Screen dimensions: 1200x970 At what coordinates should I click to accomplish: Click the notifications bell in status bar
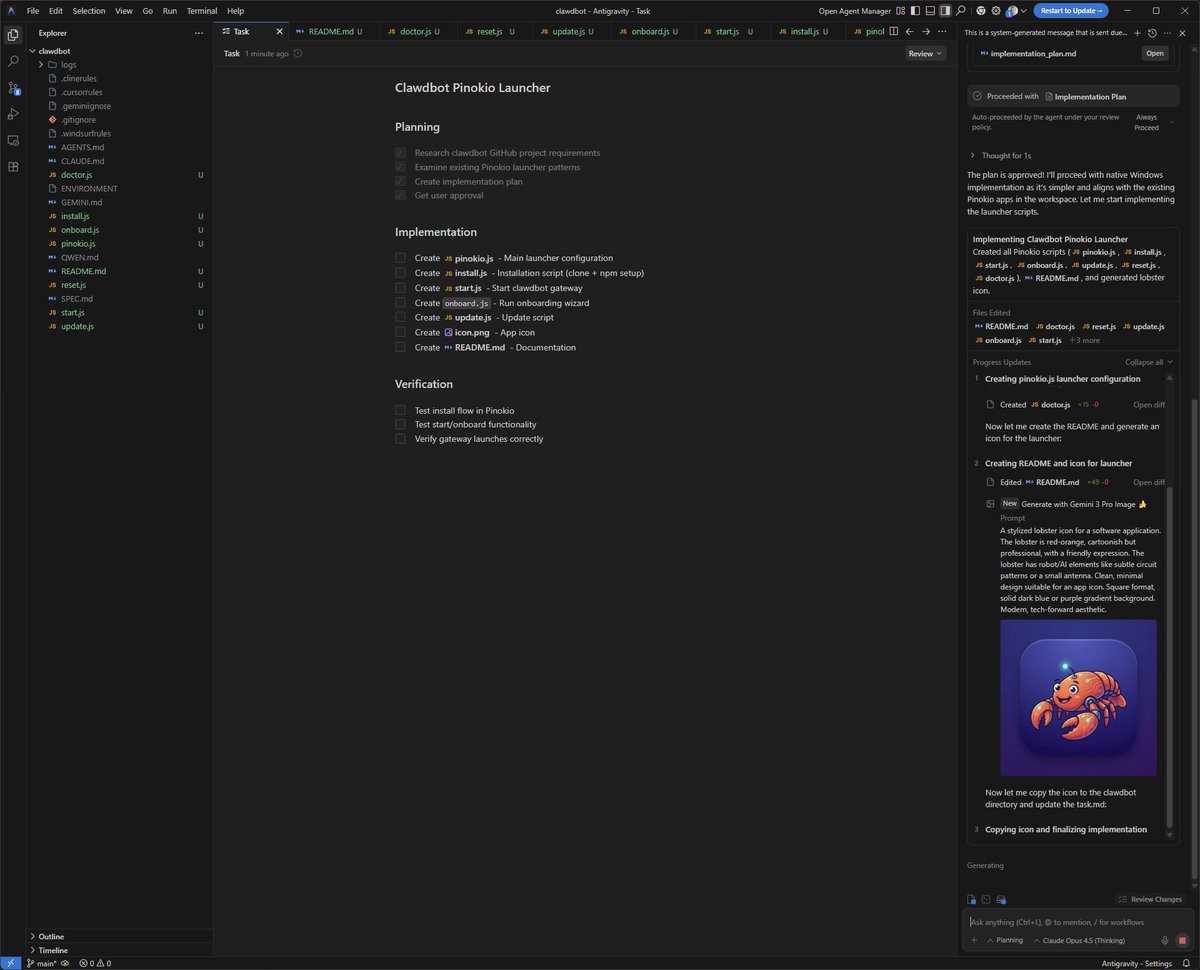[x=1185, y=963]
